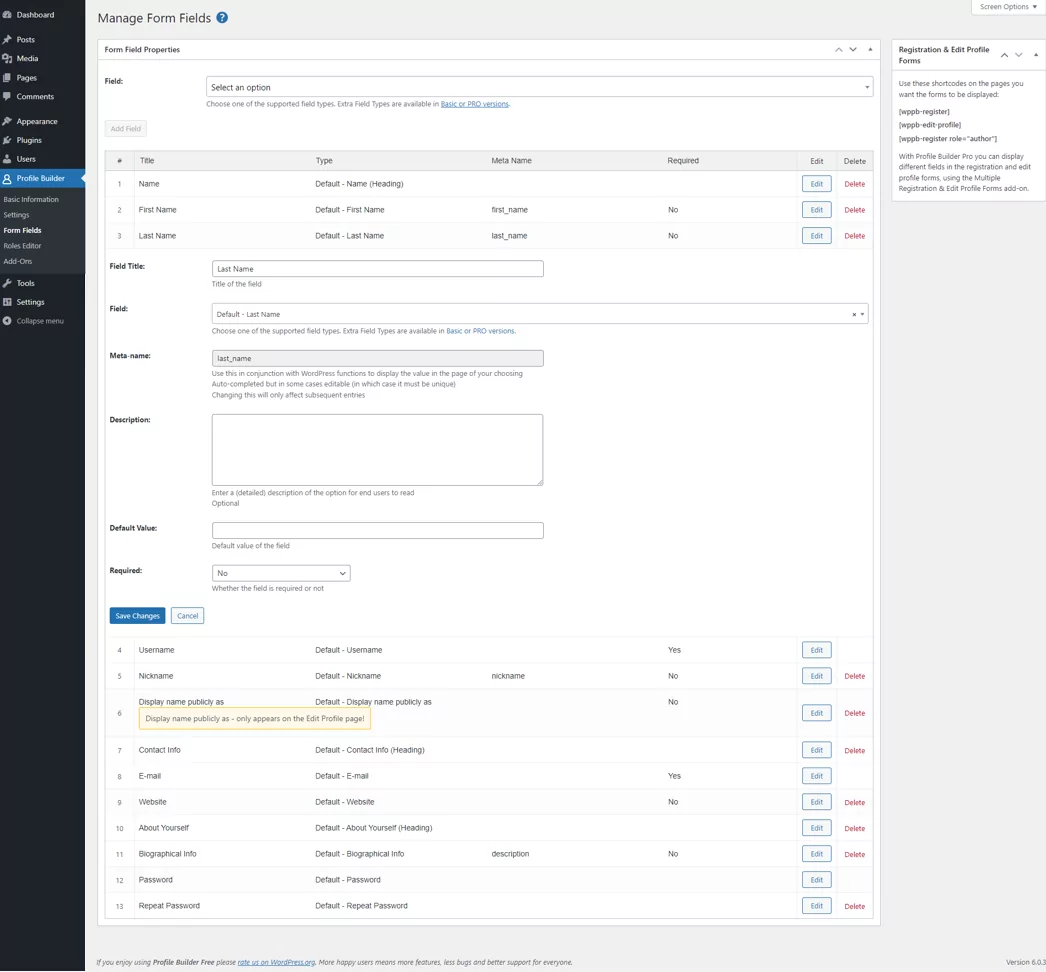The image size is (1046, 972).
Task: Click the Posts pin icon
Action: (7, 39)
